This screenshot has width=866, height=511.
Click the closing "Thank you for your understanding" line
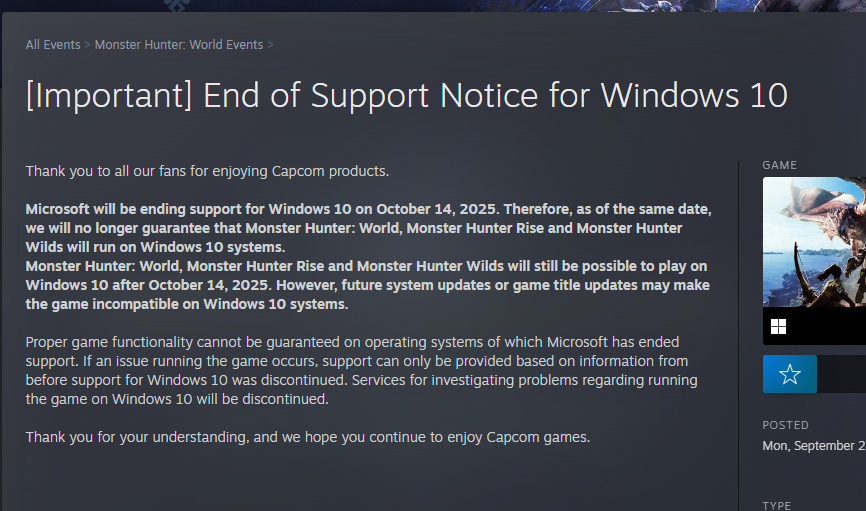308,437
